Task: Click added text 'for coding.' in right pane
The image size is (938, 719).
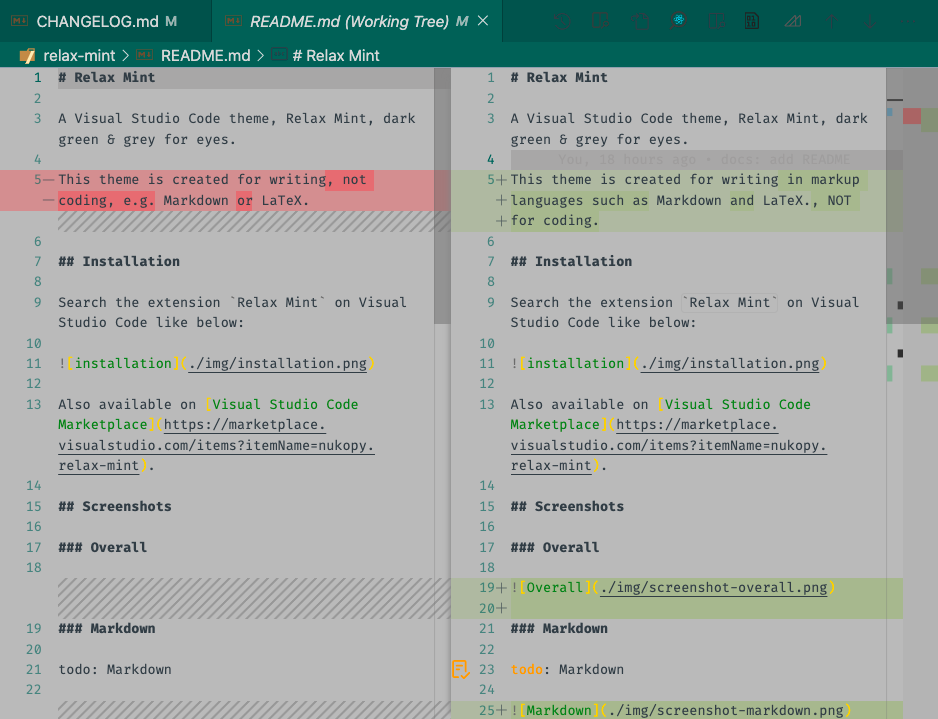Action: pyautogui.click(x=555, y=221)
